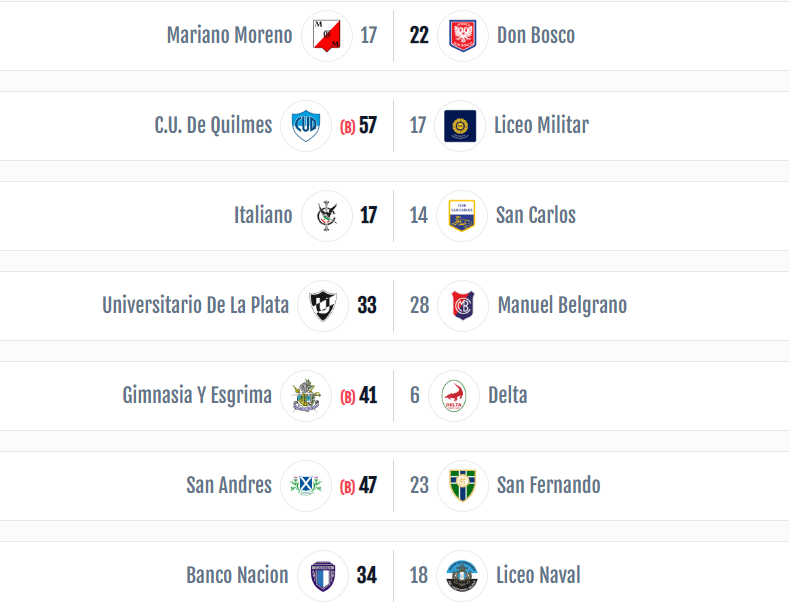Click the Mariano Moreno club crest
Viewport: 789px width, 604px height.
tap(327, 36)
